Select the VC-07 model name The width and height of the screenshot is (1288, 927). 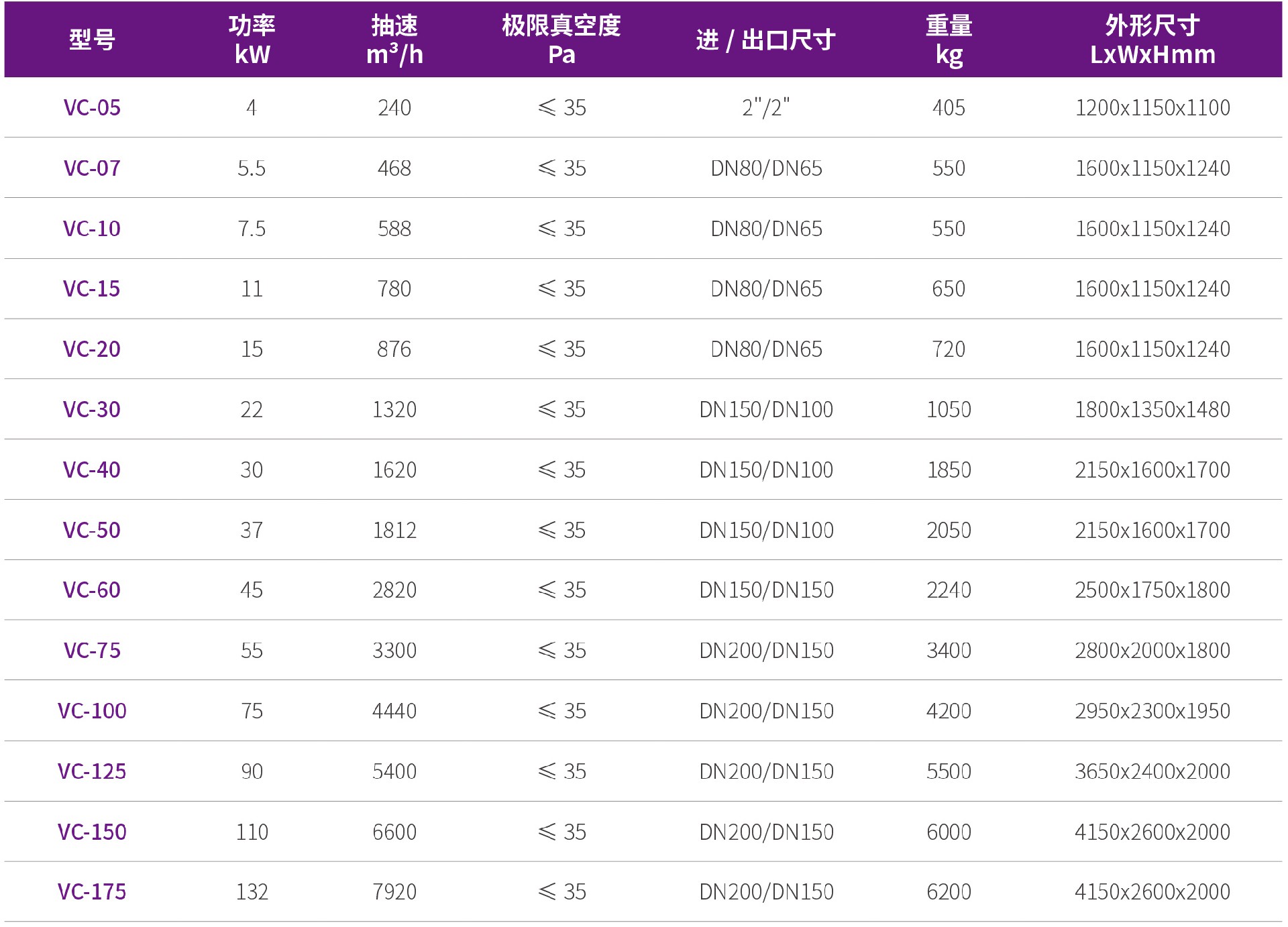[92, 168]
